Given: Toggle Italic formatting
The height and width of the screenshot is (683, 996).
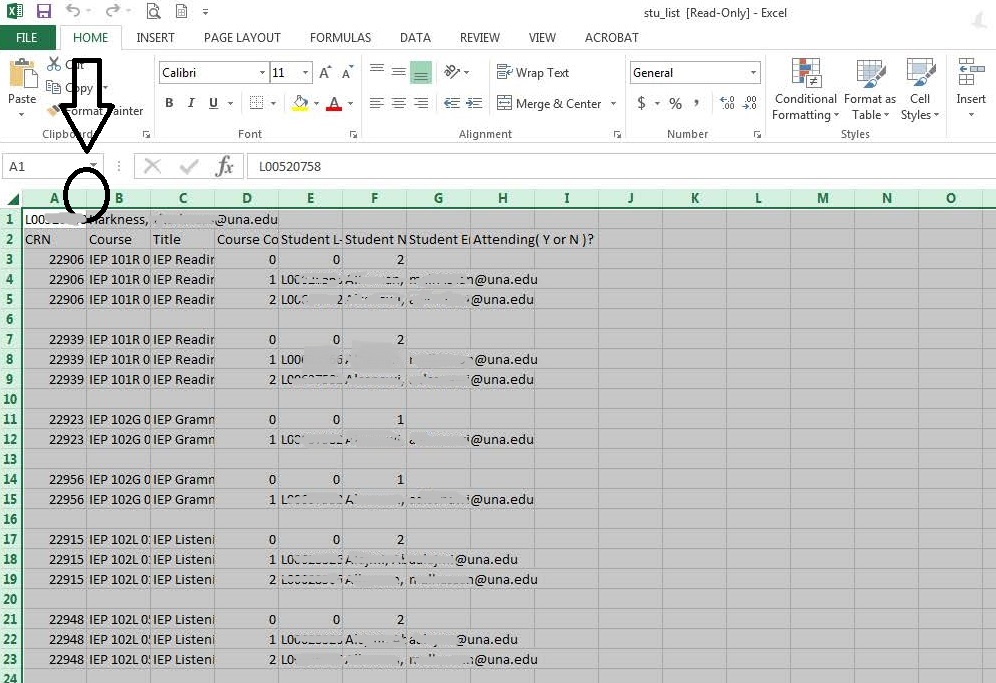Looking at the screenshot, I should click(x=191, y=103).
